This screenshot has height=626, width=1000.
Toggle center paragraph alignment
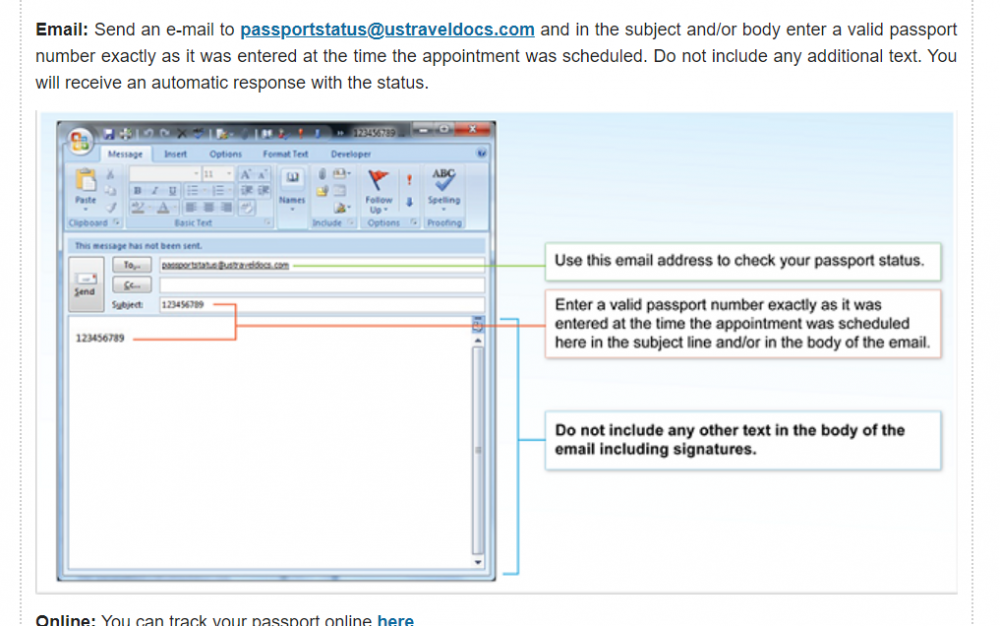point(209,207)
